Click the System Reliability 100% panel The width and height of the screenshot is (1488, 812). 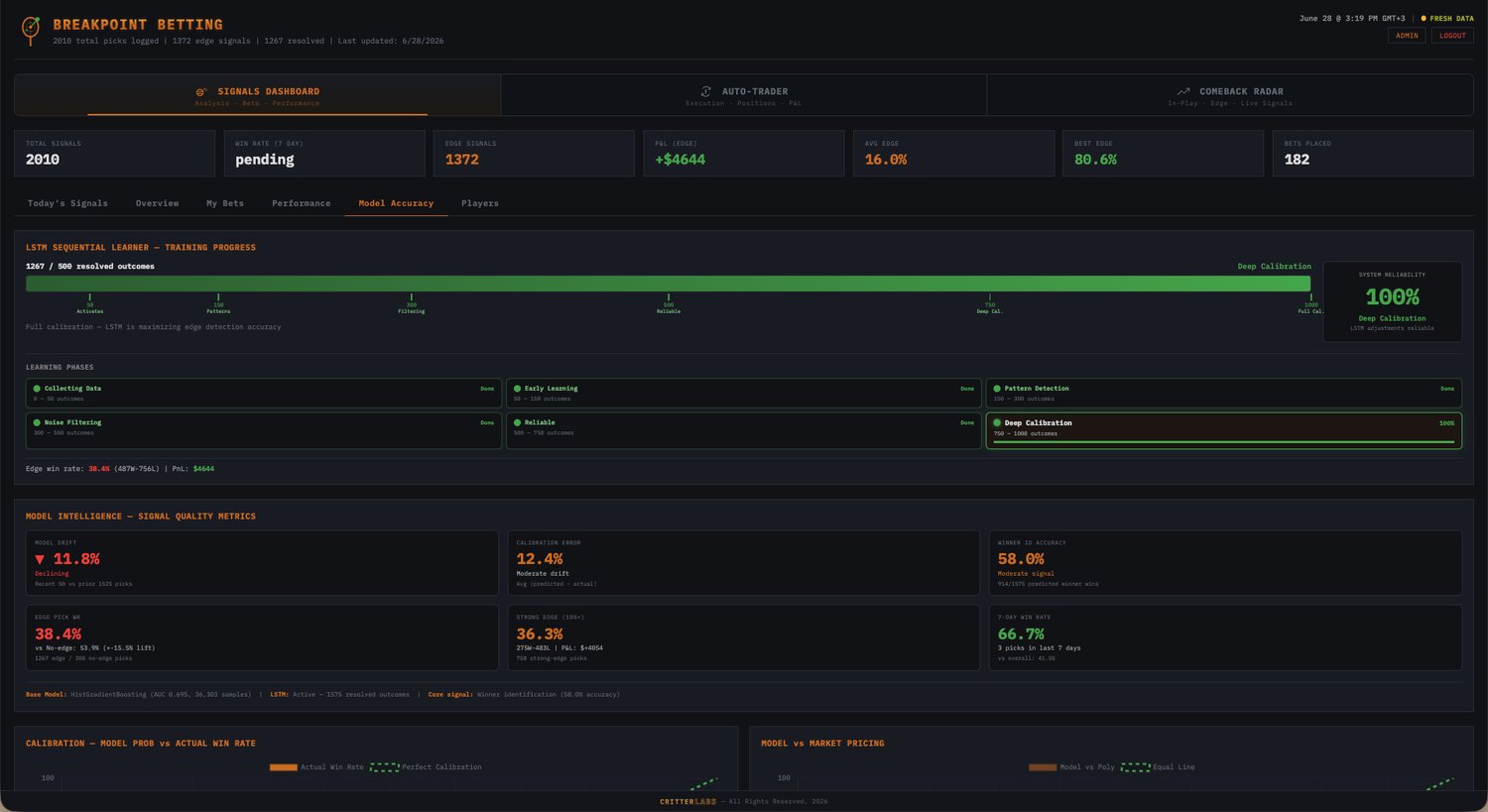[x=1392, y=301]
